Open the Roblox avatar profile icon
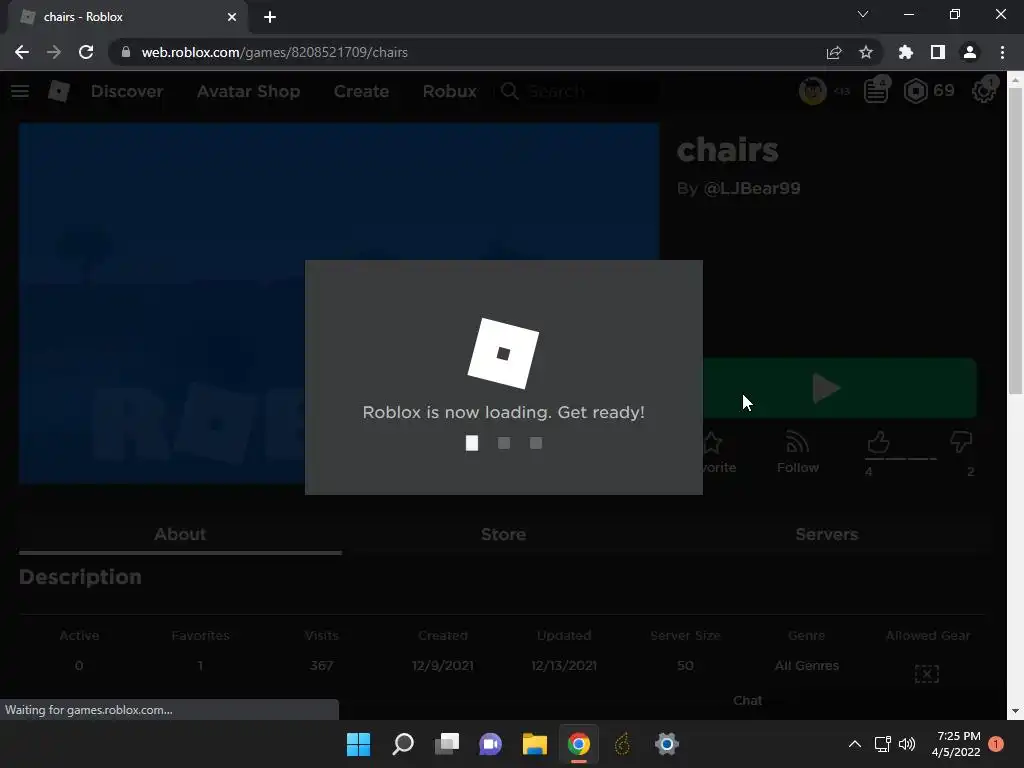Screen dimensions: 1024x768 812,91
